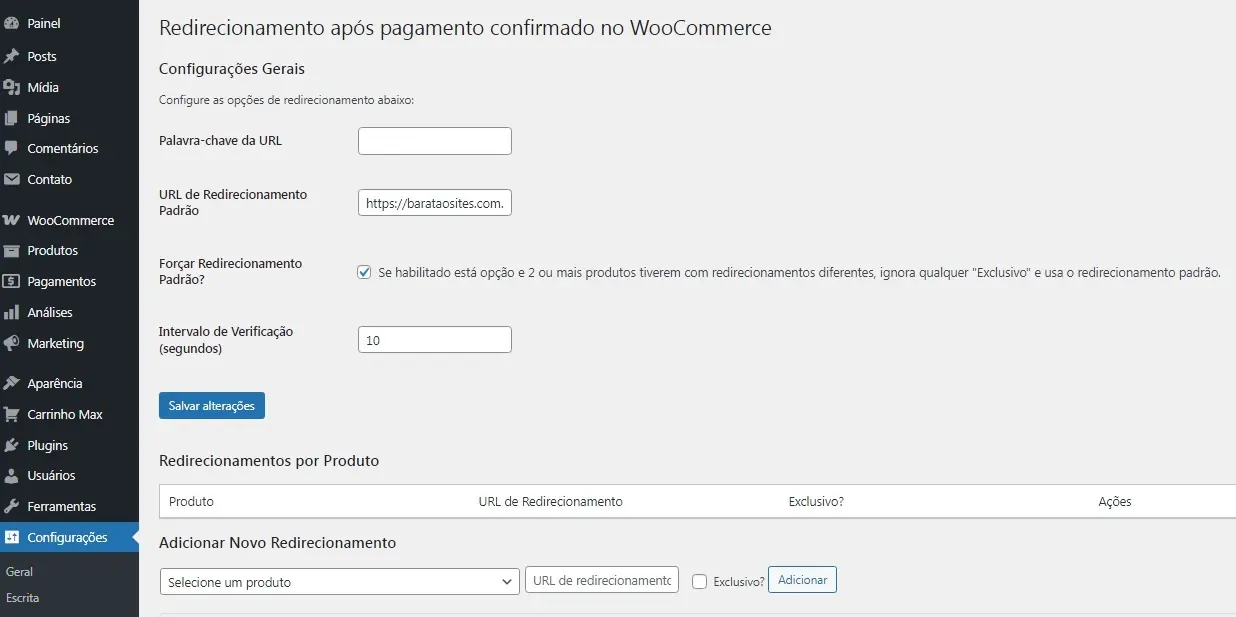Screen dimensions: 1236x617
Task: Click the Análises bar chart icon
Action: [12, 312]
